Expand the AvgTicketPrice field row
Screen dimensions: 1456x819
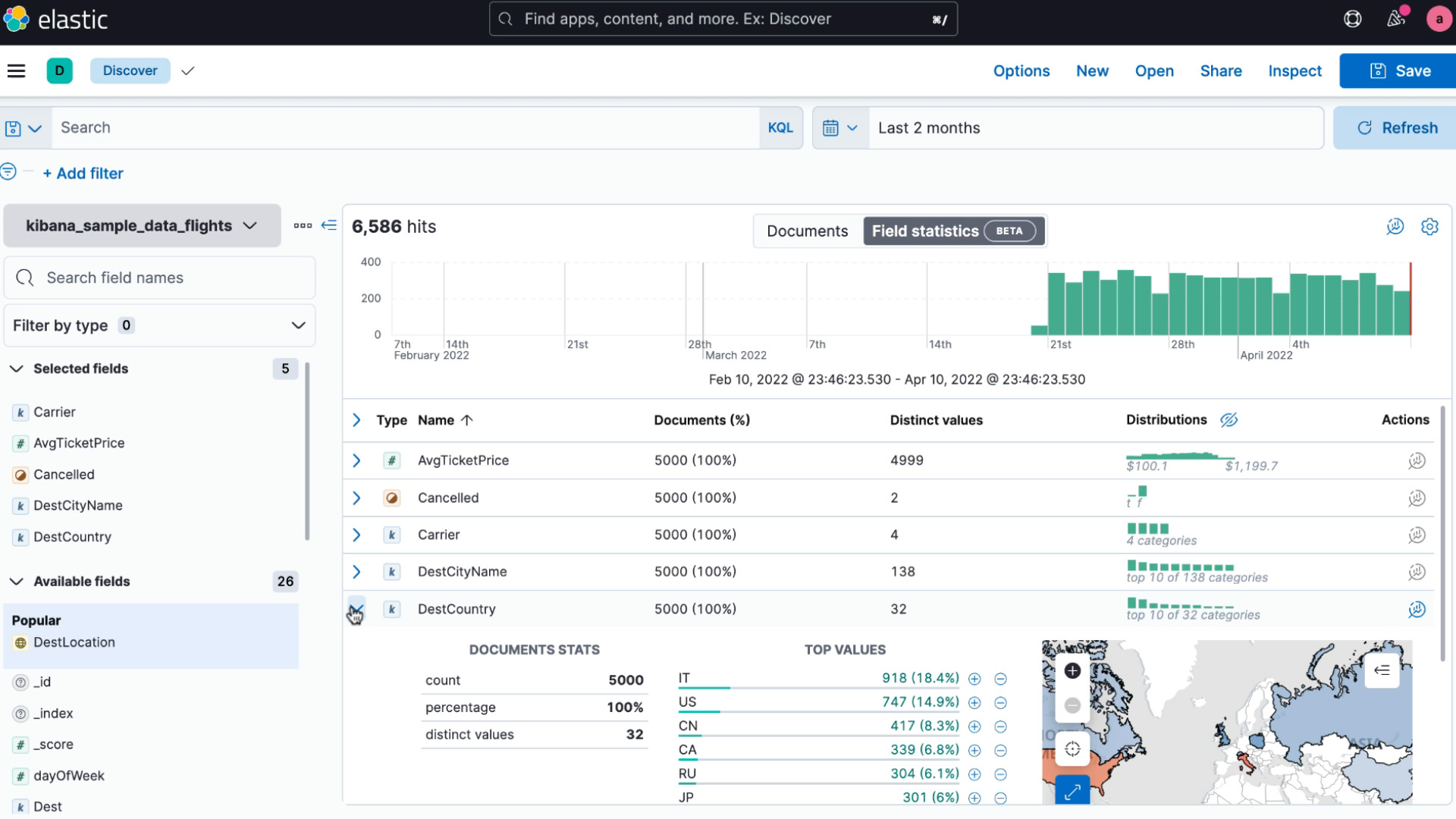[x=357, y=460]
